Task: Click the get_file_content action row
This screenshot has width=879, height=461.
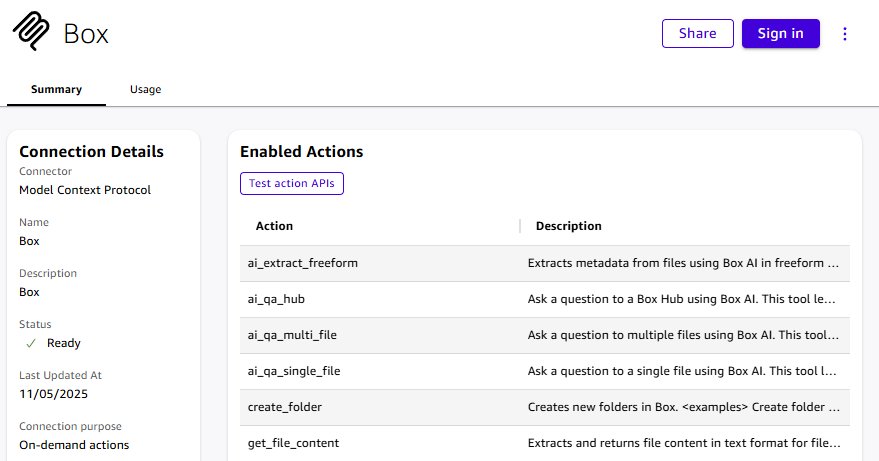Action: [293, 443]
